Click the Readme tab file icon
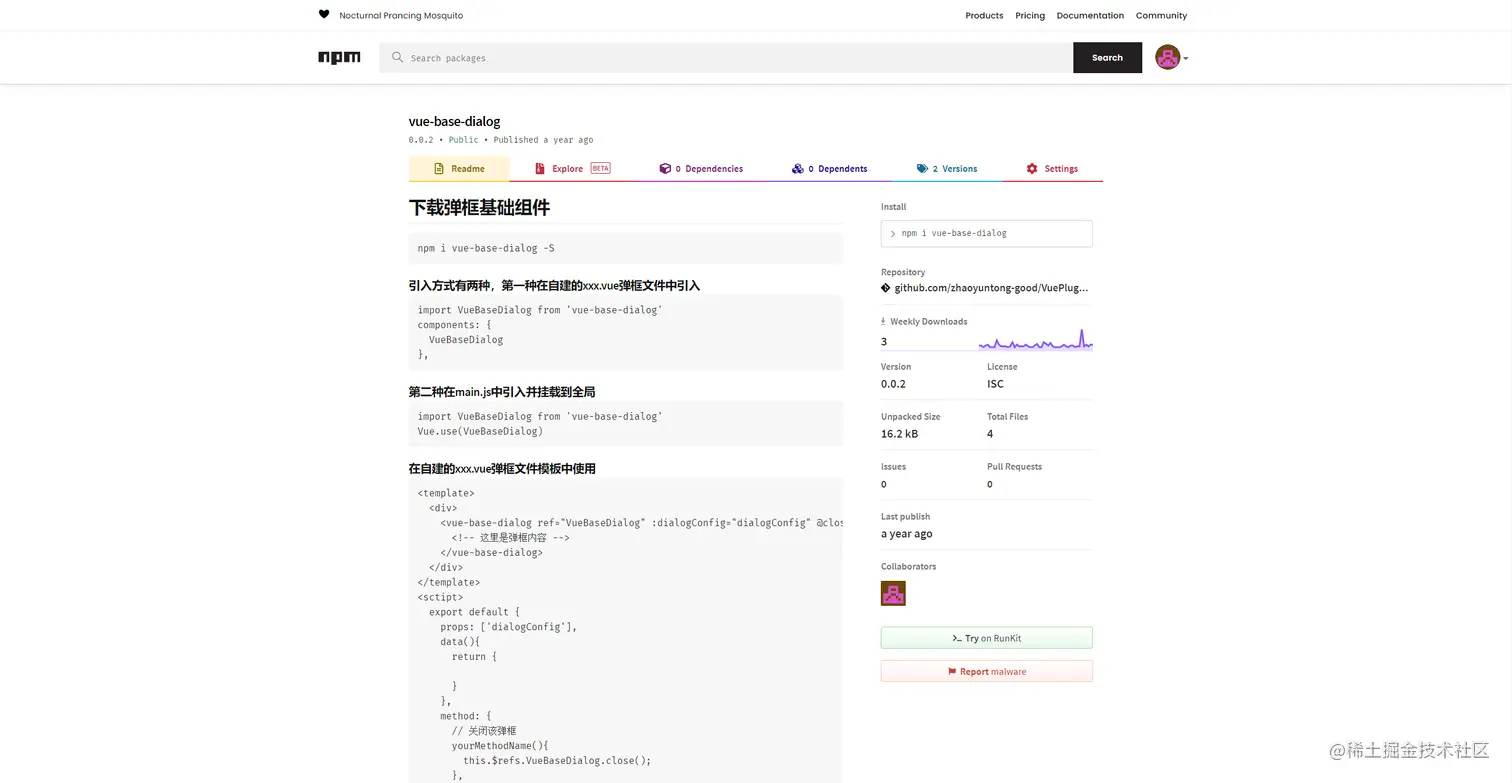Screen dimensions: 1512x783 pyautogui.click(x=438, y=169)
